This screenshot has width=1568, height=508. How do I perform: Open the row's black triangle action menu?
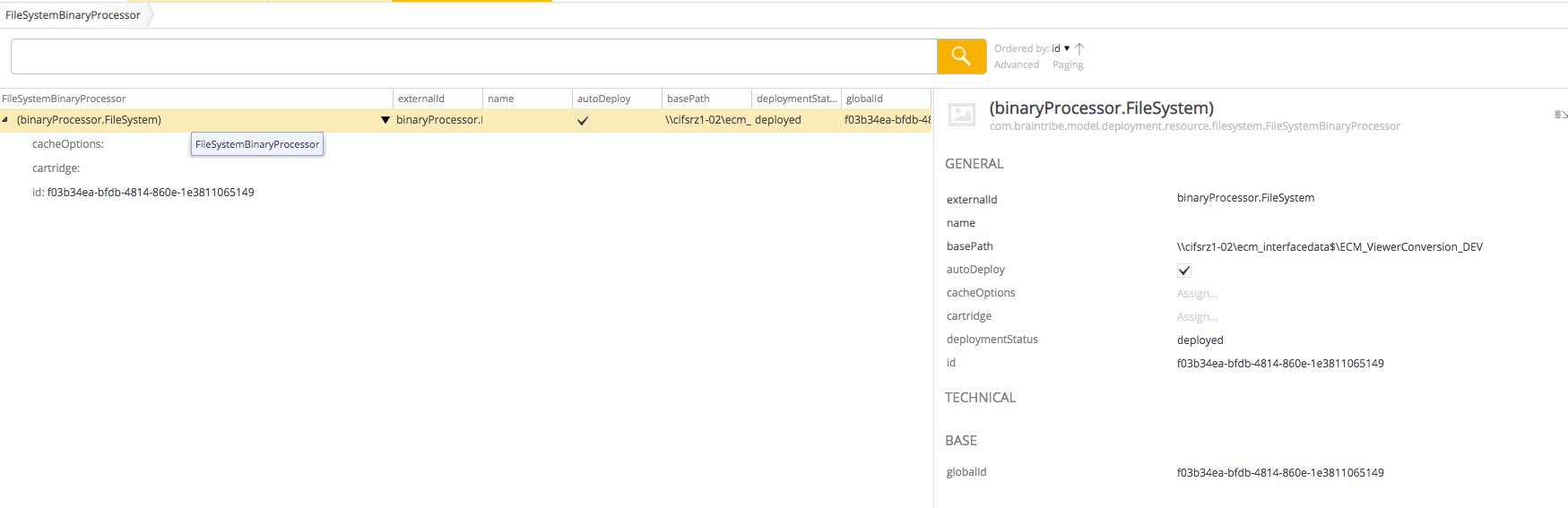386,120
